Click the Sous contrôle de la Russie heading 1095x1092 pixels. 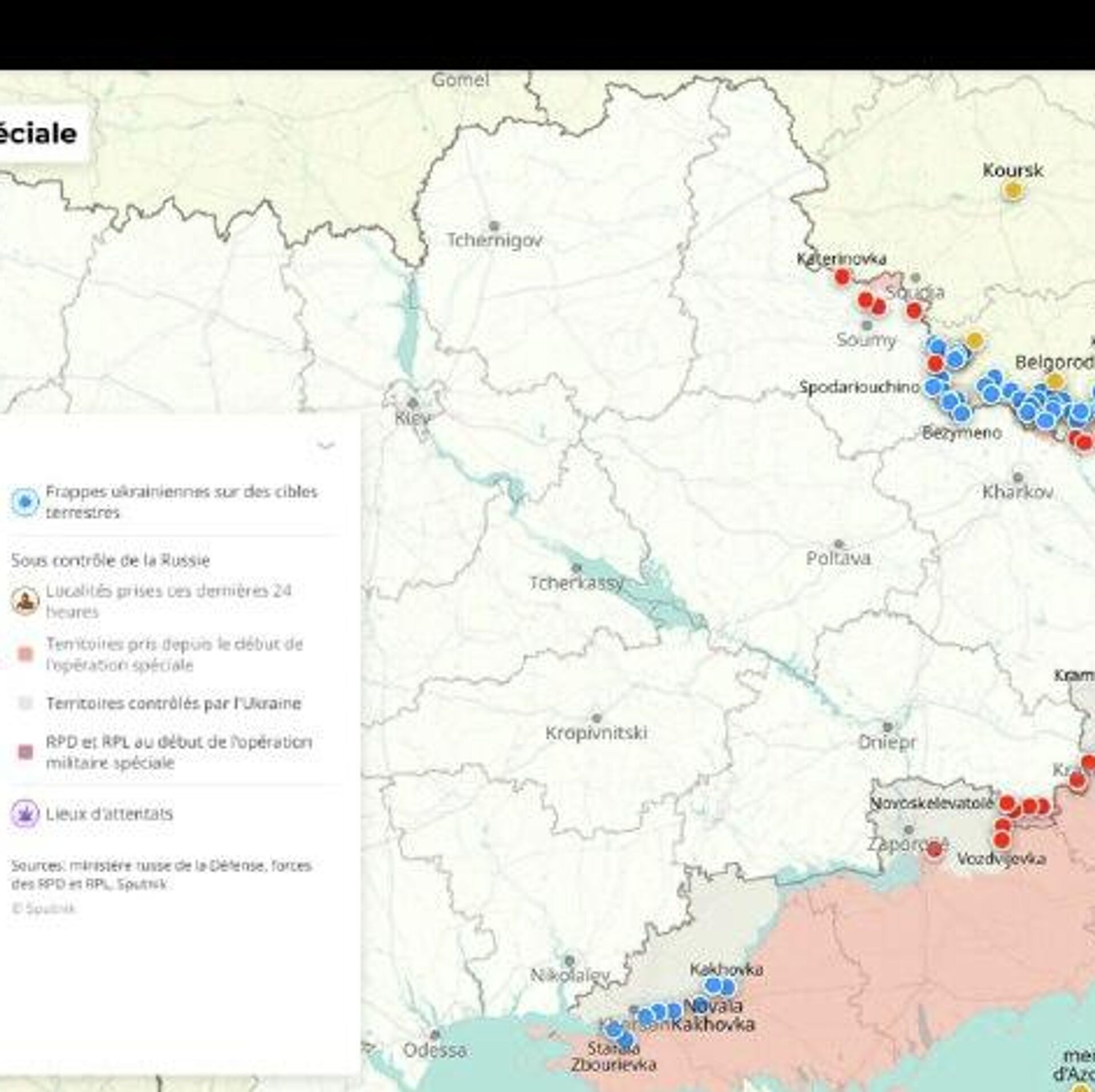point(110,560)
